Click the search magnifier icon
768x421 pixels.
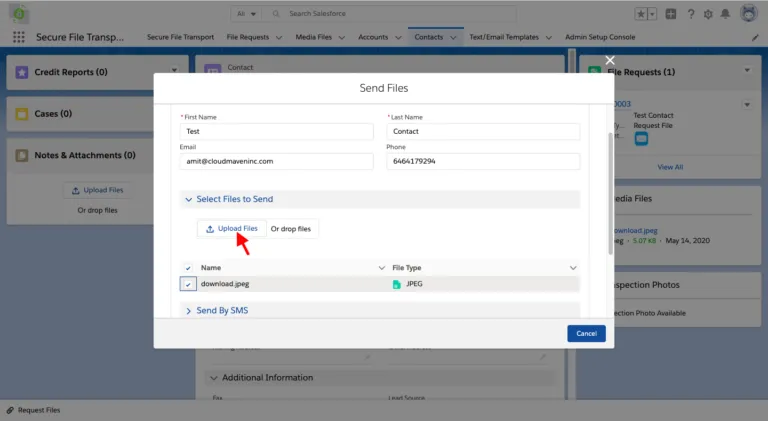[x=276, y=14]
